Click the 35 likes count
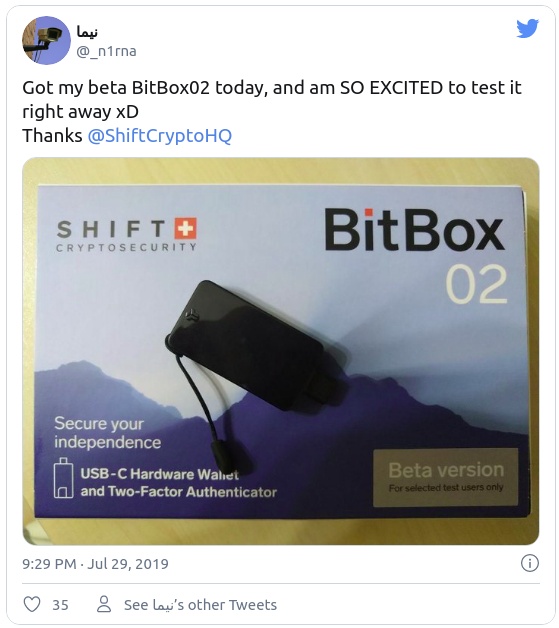Image resolution: width=559 pixels, height=628 pixels. pyautogui.click(x=60, y=605)
